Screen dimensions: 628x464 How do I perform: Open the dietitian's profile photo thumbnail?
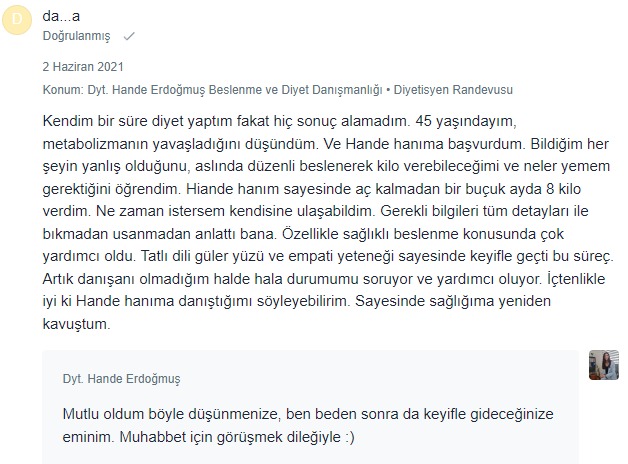[x=604, y=365]
